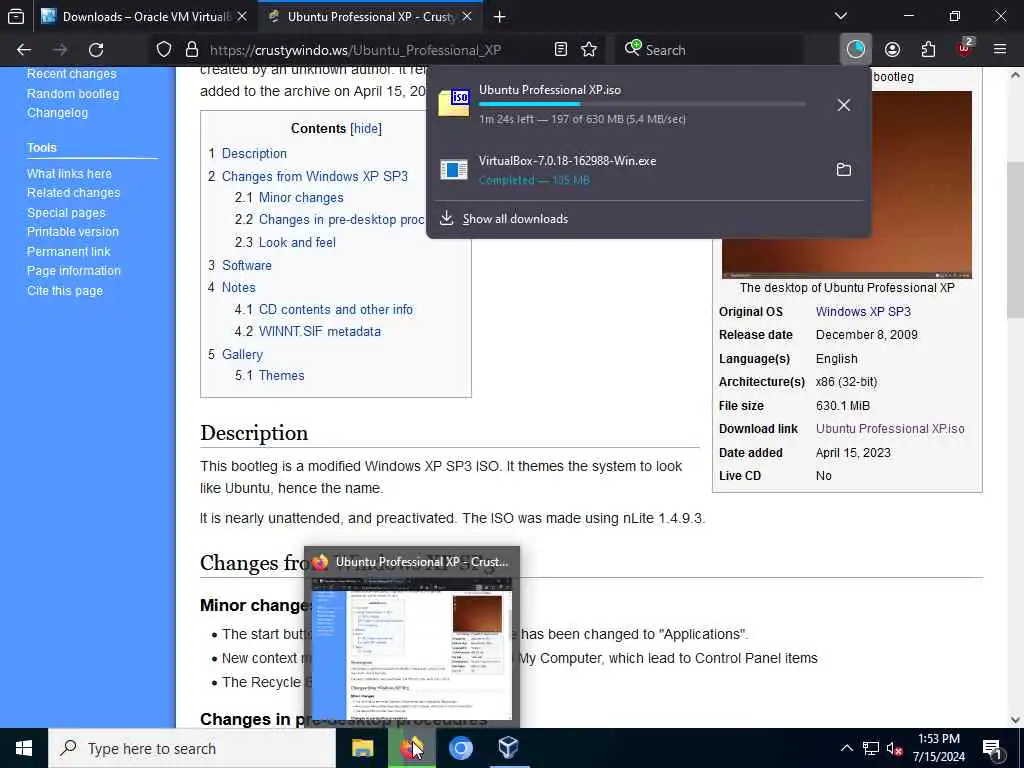Viewport: 1024px width, 768px height.
Task: Cancel the Ubuntu Professional XP.iso download
Action: click(844, 104)
